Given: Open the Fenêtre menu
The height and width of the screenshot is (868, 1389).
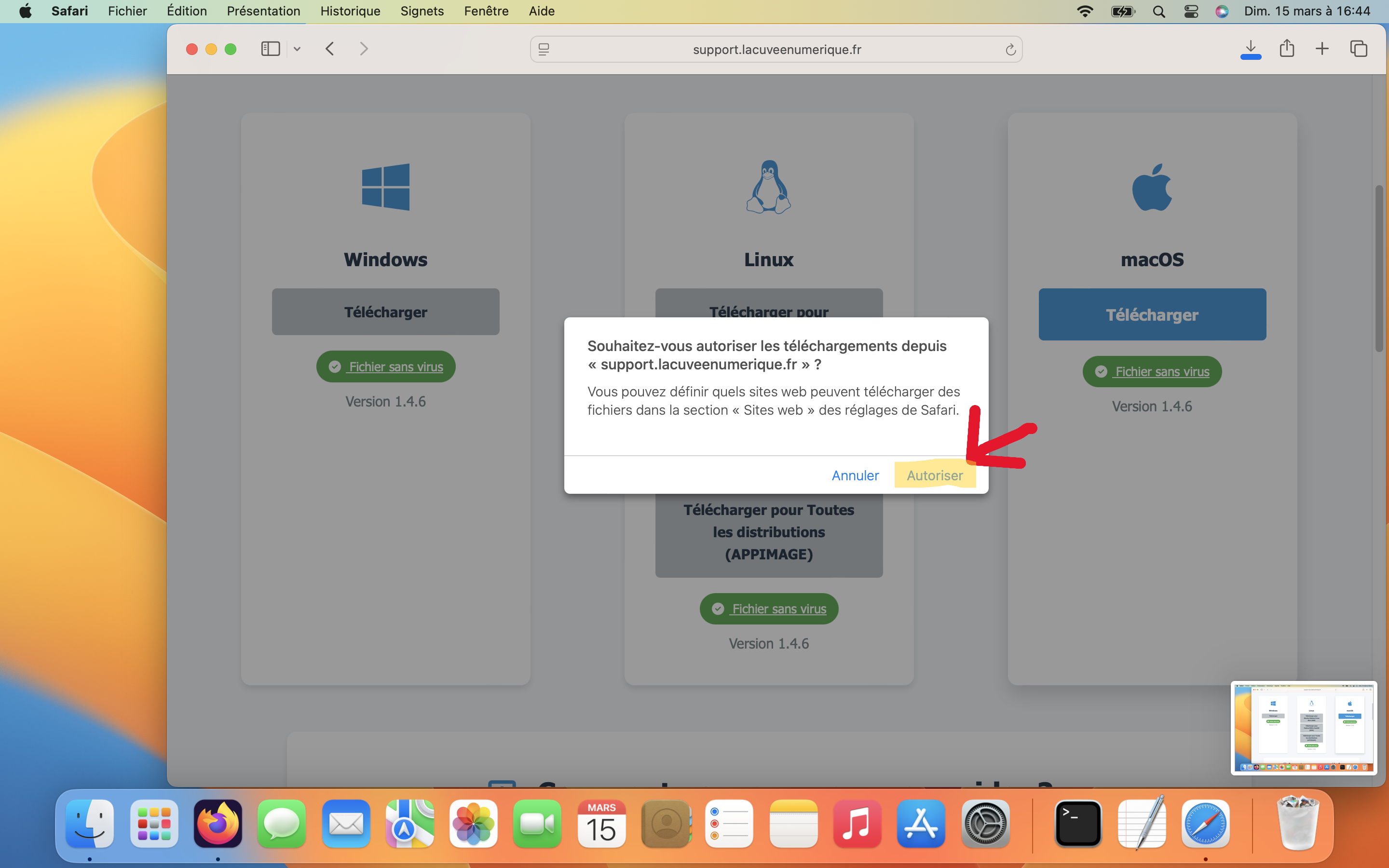Looking at the screenshot, I should 486,11.
